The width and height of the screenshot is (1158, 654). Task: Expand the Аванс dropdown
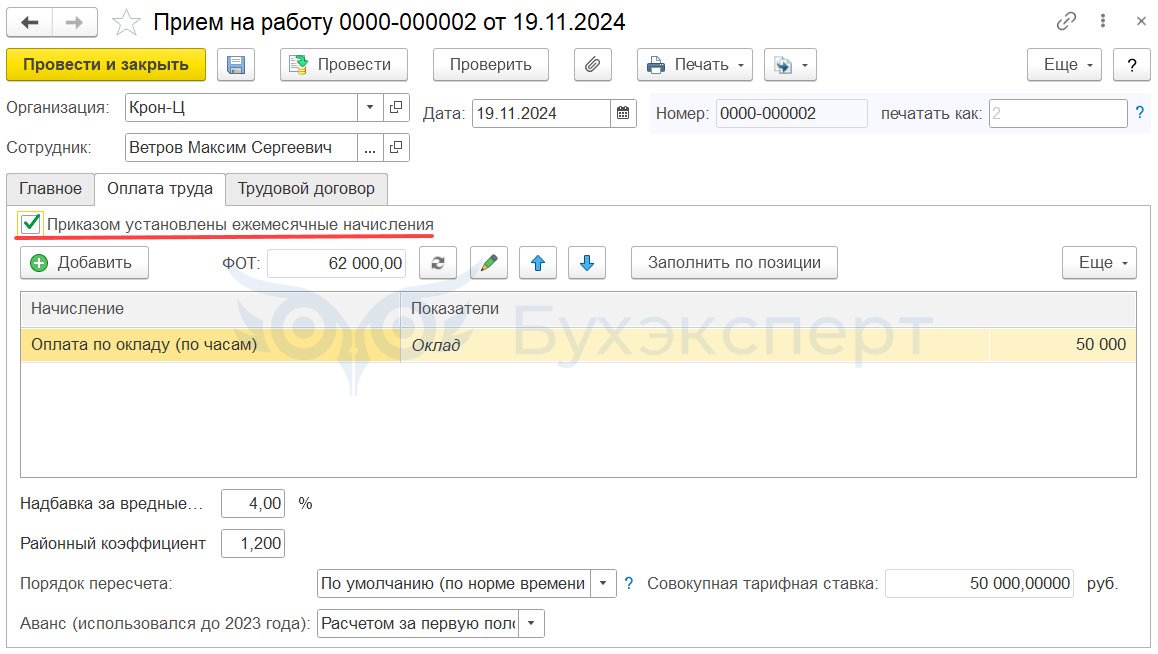(532, 624)
